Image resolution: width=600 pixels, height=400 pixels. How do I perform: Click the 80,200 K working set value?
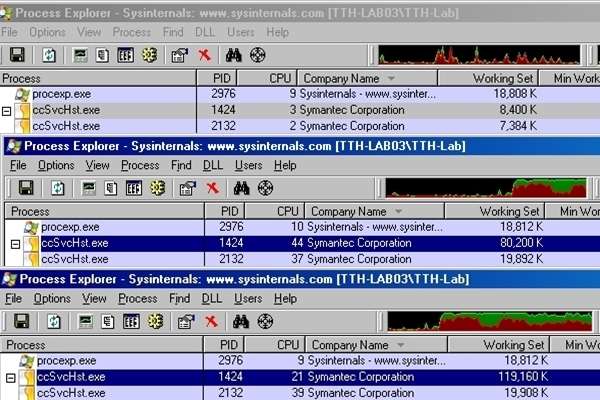(x=521, y=243)
